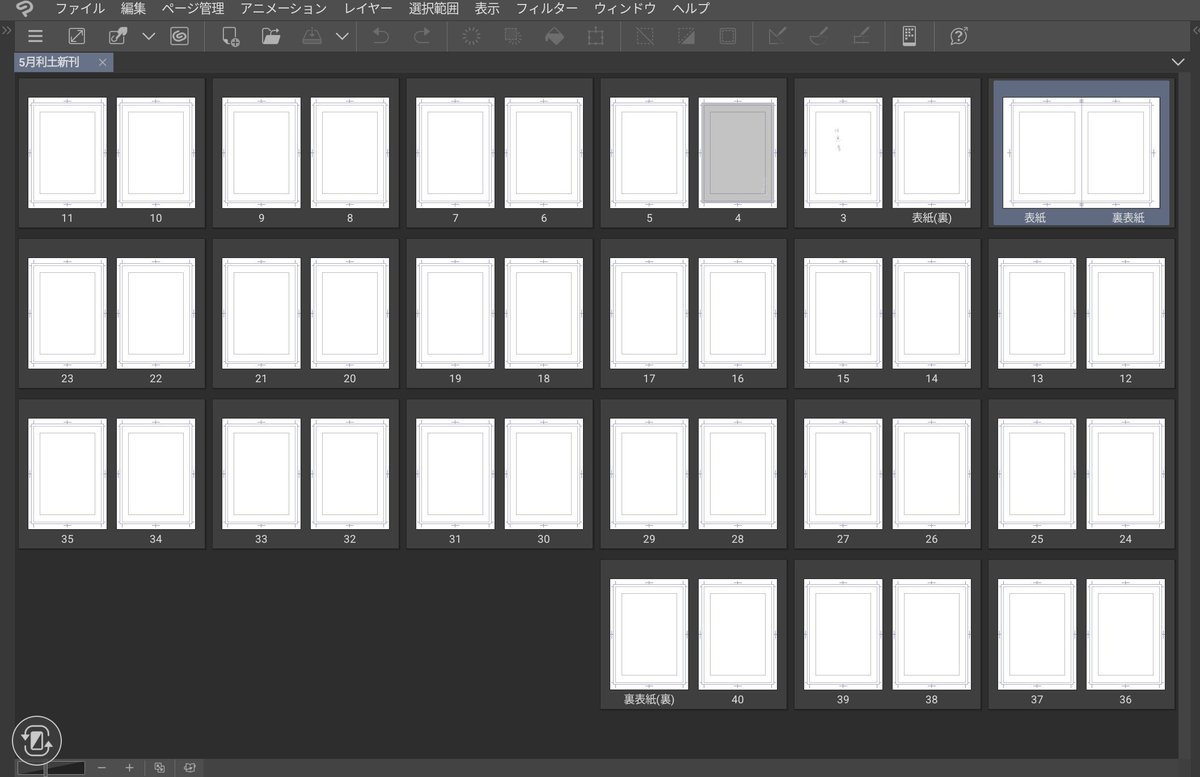This screenshot has width=1200, height=777.
Task: Click the Fill bucket icon
Action: point(554,36)
